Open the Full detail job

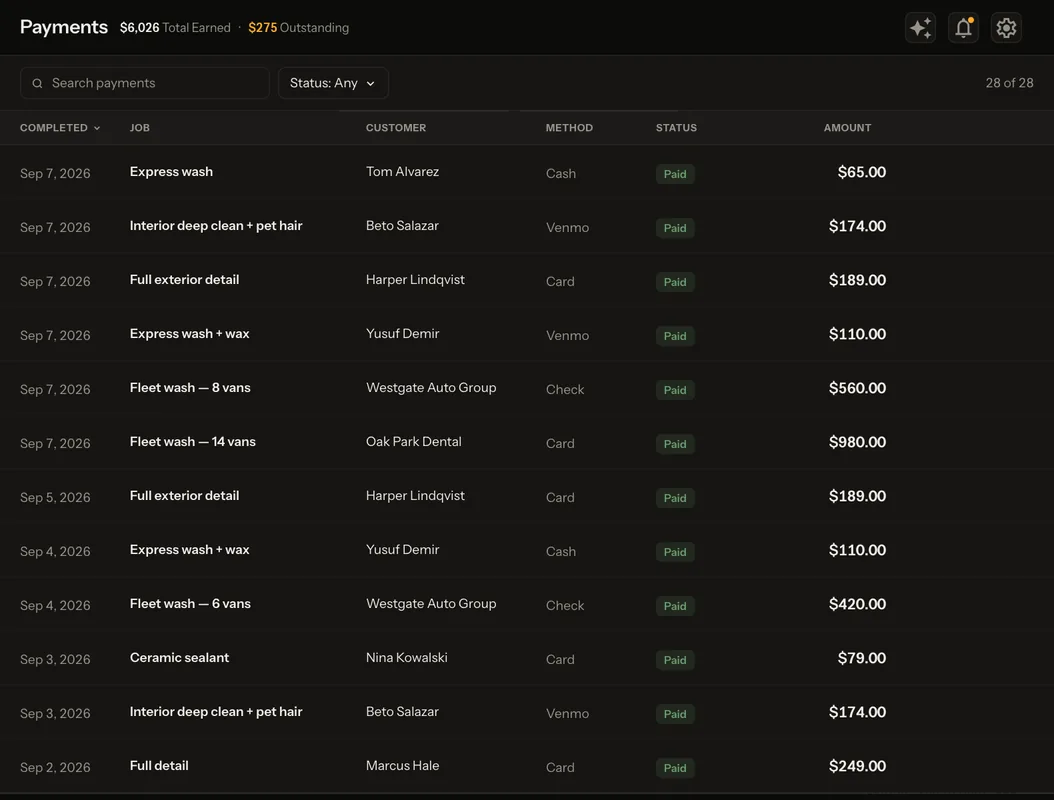pos(159,766)
